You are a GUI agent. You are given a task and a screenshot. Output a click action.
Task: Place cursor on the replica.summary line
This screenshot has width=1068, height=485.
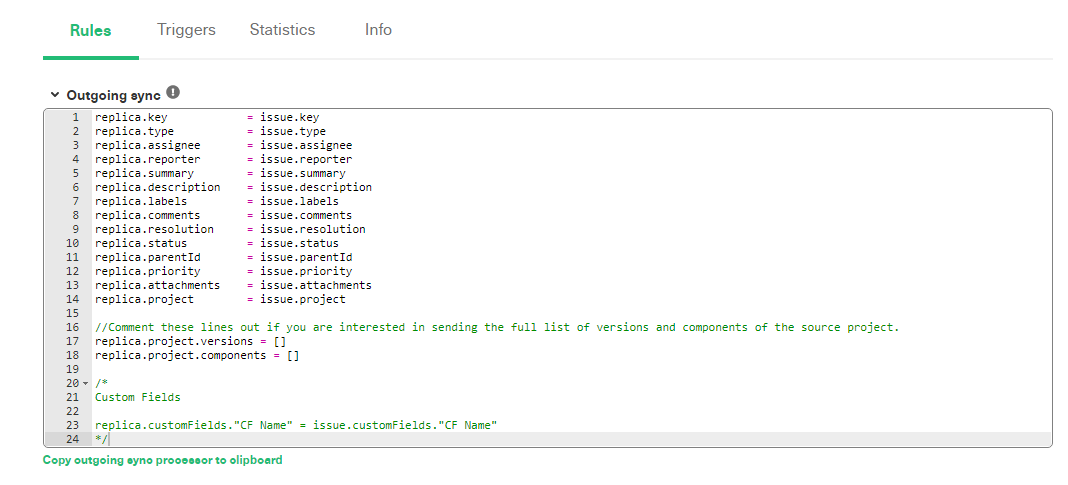click(220, 174)
